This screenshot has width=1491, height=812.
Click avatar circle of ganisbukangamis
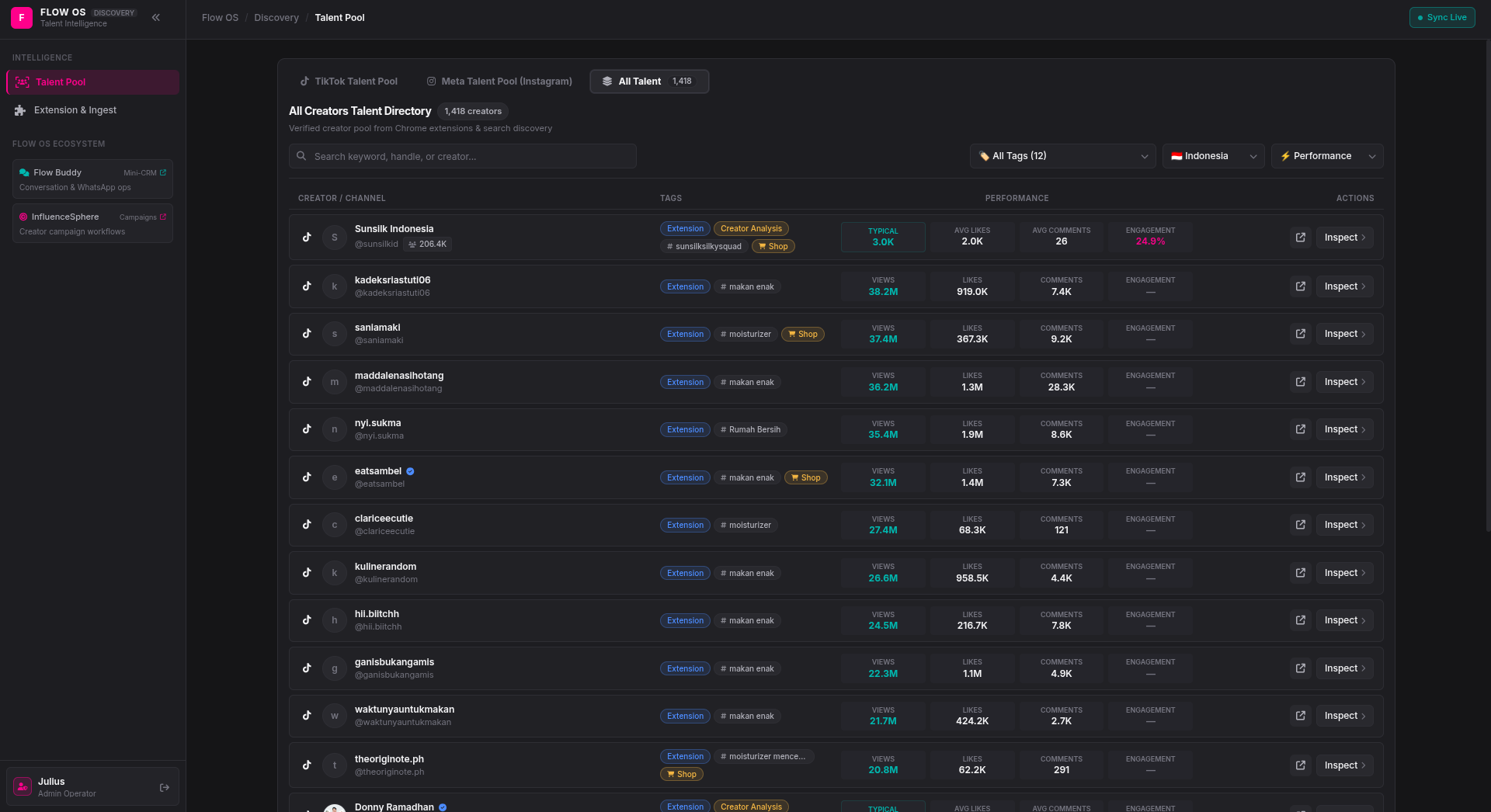click(335, 668)
